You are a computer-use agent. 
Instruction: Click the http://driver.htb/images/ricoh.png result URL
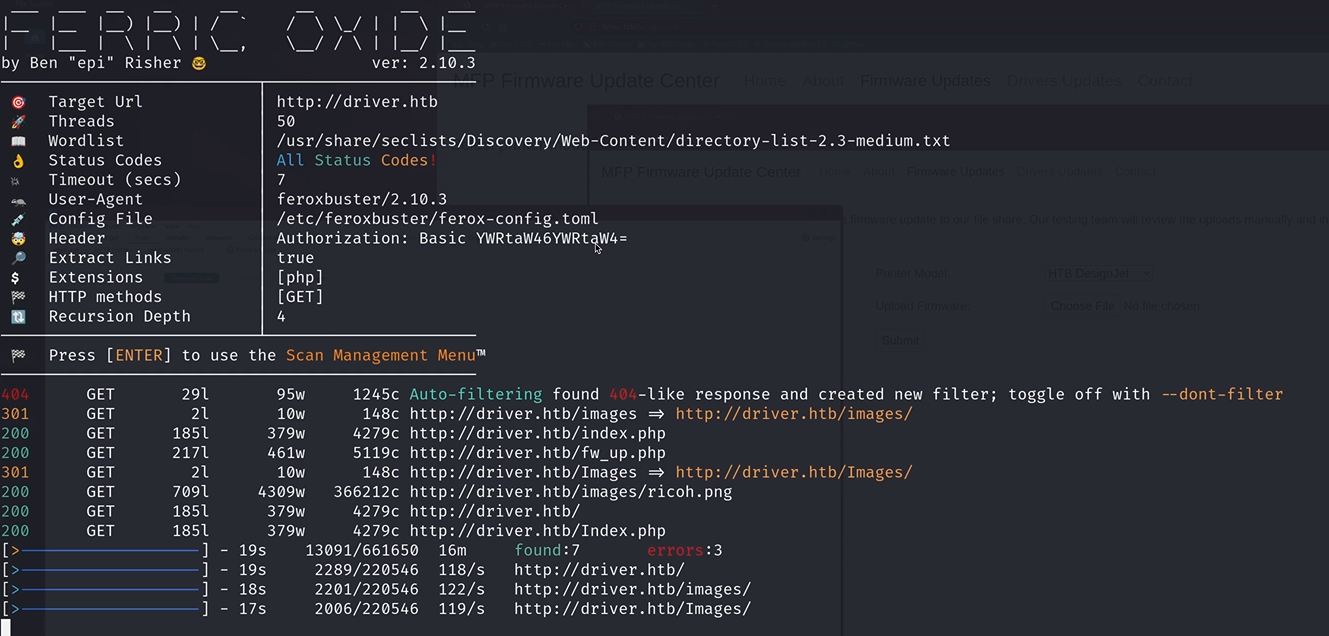571,492
